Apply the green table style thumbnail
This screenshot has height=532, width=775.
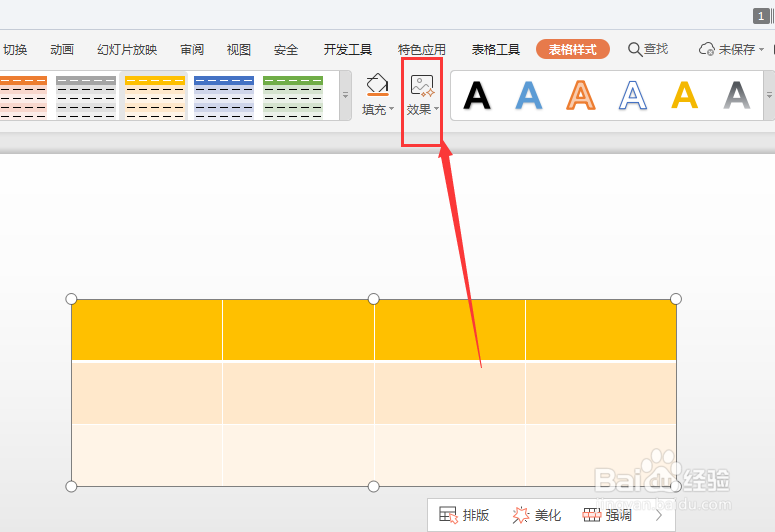point(293,97)
